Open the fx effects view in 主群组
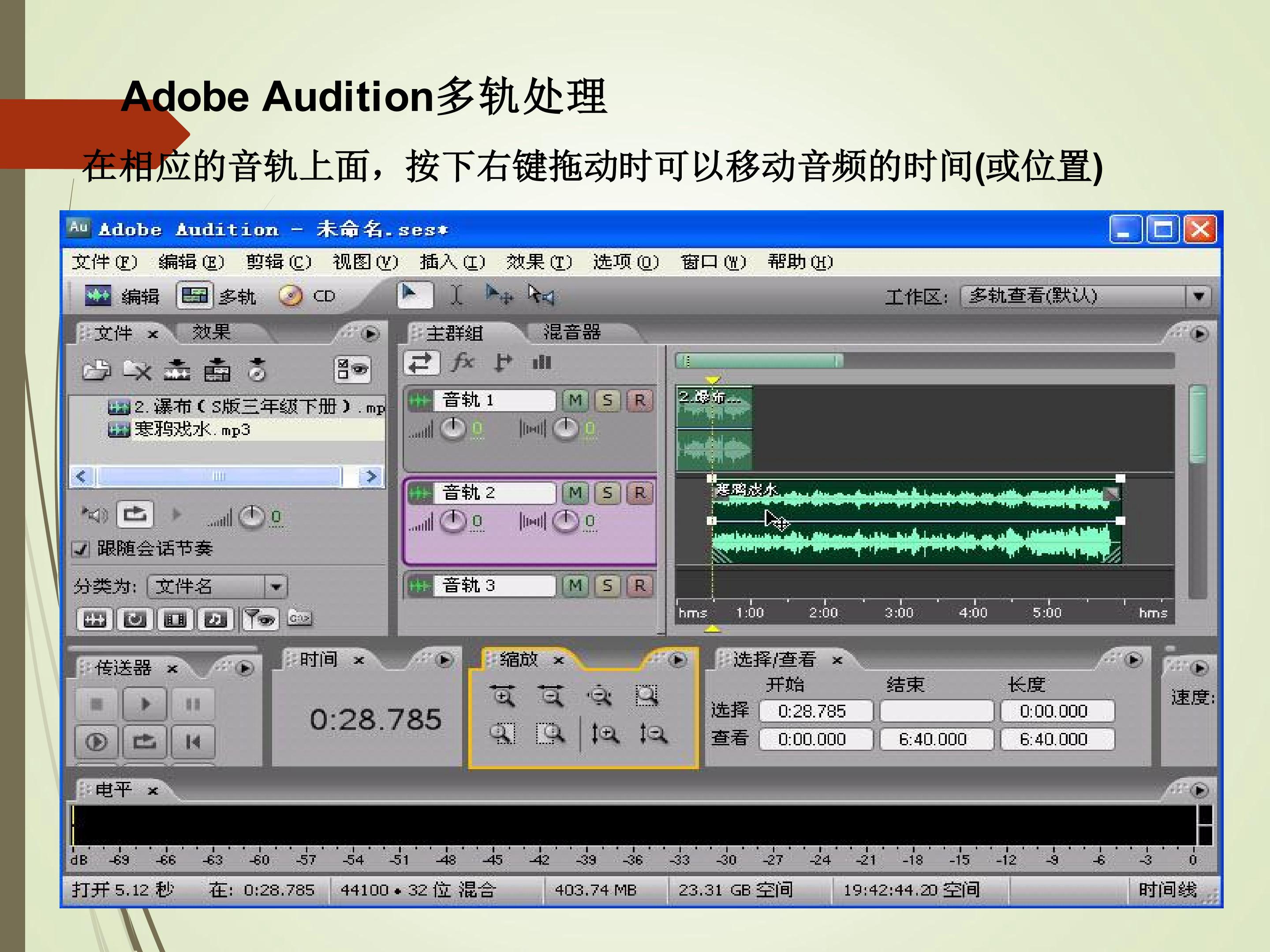1270x952 pixels. click(x=463, y=363)
